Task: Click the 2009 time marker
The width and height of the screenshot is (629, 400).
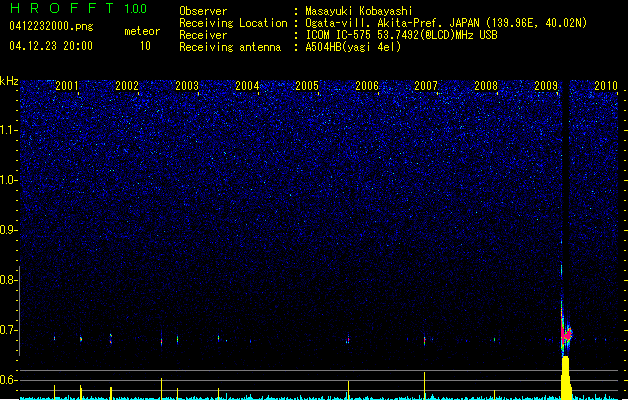Action: (546, 85)
